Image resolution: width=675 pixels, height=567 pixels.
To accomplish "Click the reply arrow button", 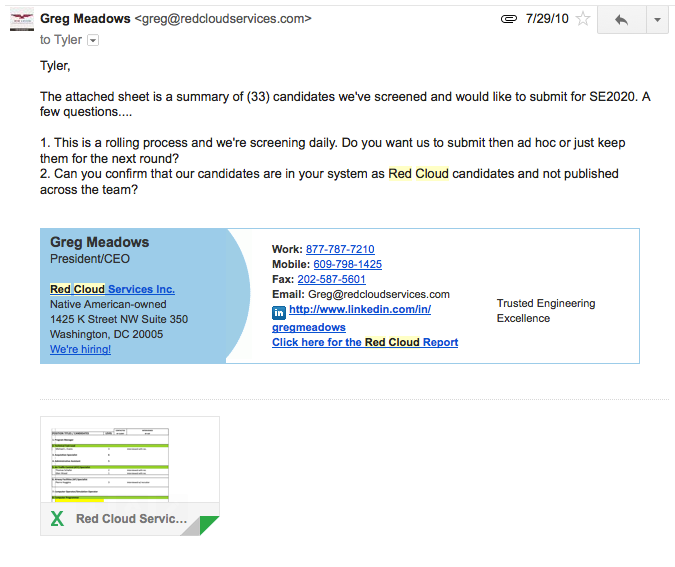I will click(622, 20).
